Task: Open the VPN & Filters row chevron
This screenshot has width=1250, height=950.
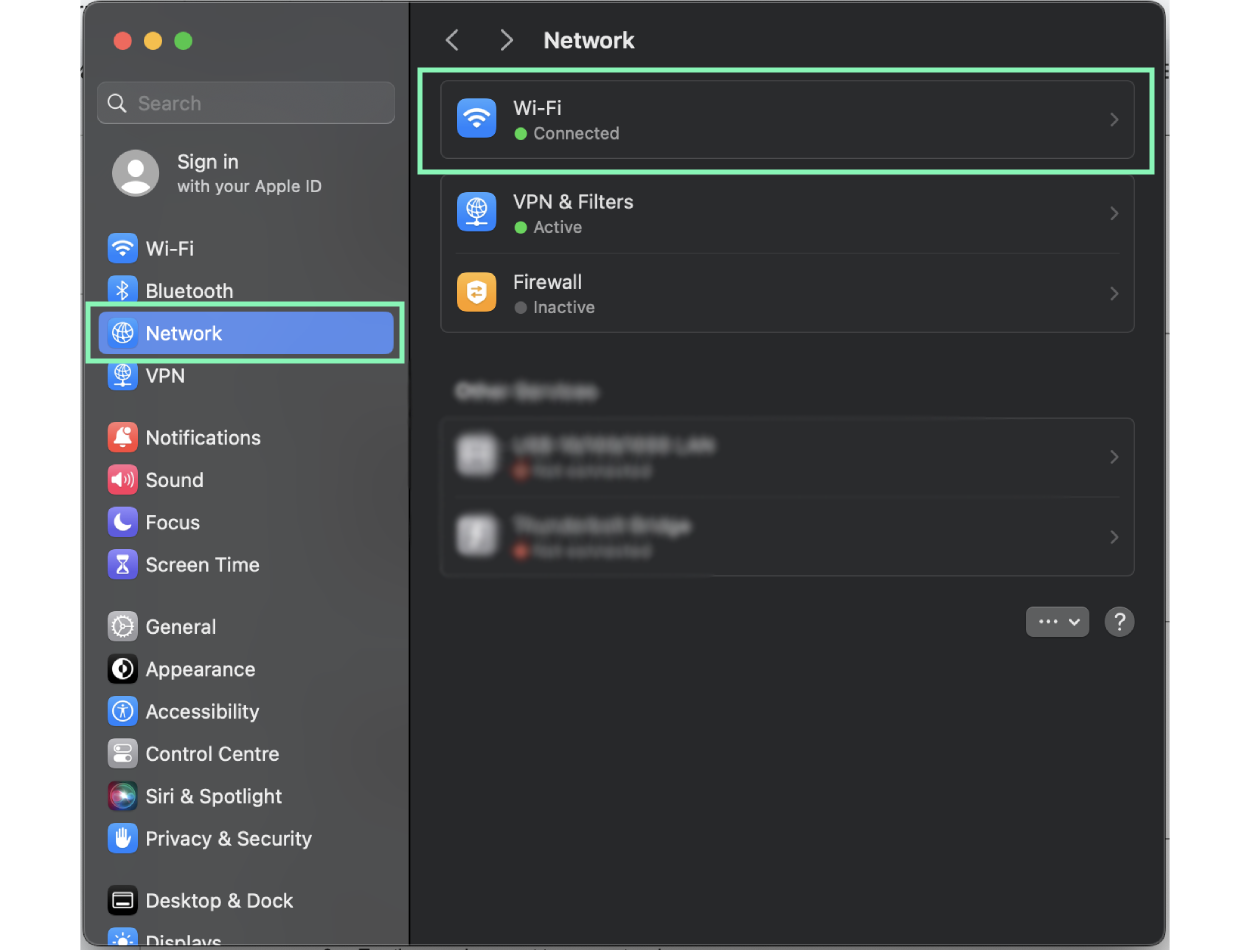Action: pos(1114,213)
